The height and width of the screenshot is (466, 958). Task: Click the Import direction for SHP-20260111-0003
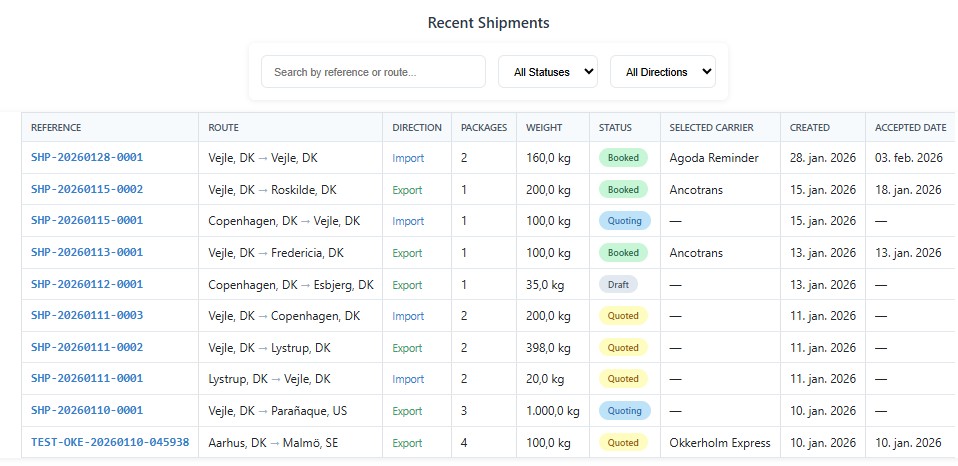pyautogui.click(x=408, y=316)
